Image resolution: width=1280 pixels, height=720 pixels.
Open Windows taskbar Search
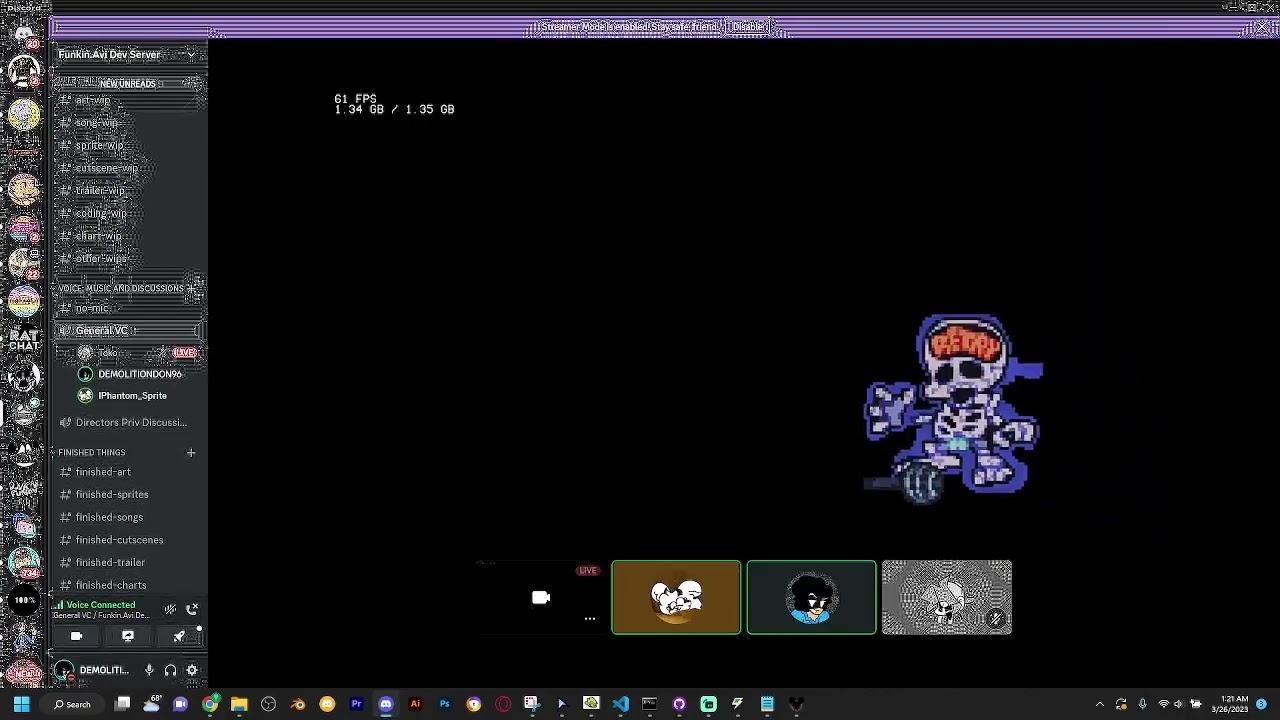click(x=72, y=705)
